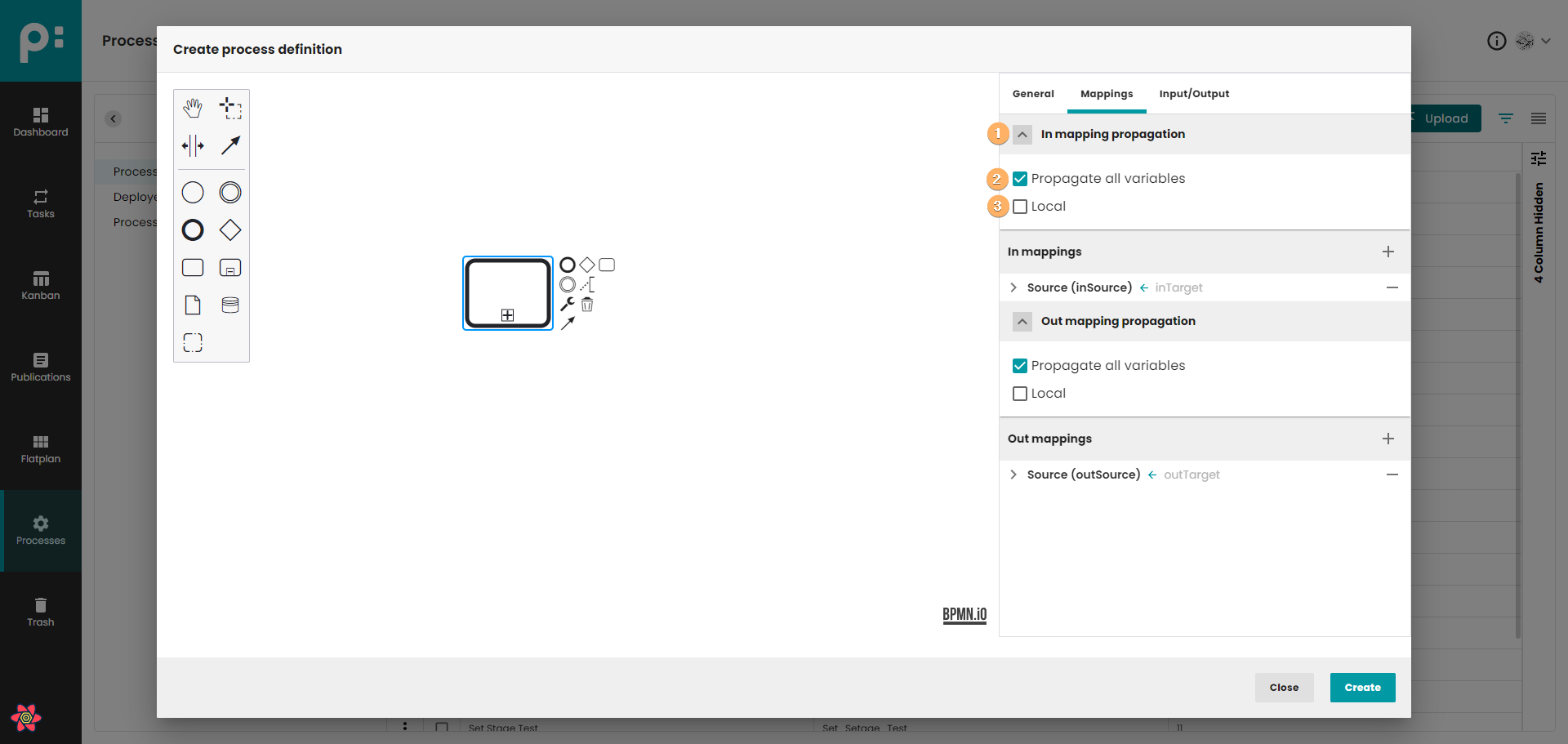This screenshot has width=1568, height=744.
Task: Add a gateway diamond from the palette
Action: [230, 230]
